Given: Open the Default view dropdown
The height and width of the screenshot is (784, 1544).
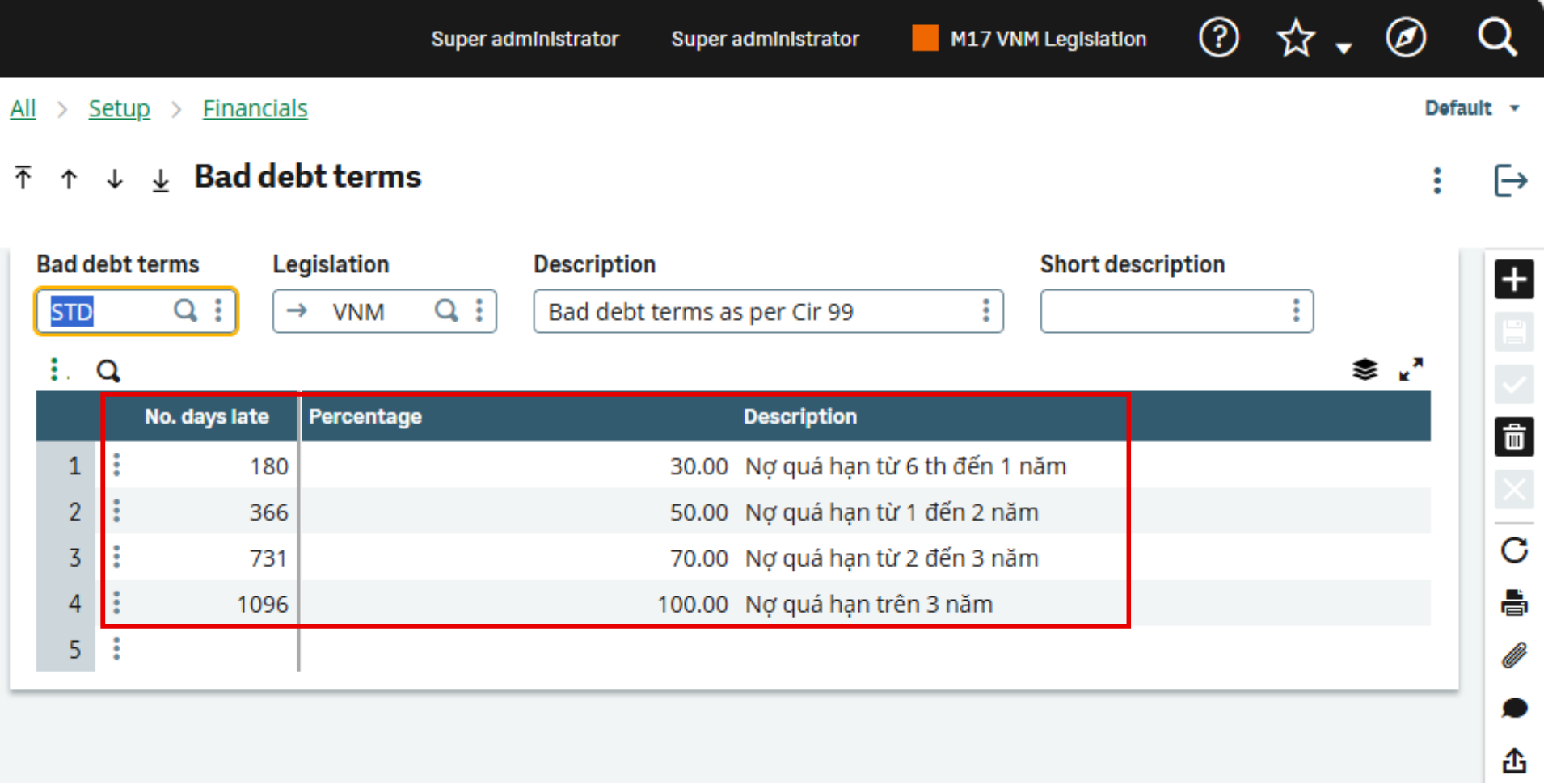Looking at the screenshot, I should click(x=1472, y=107).
